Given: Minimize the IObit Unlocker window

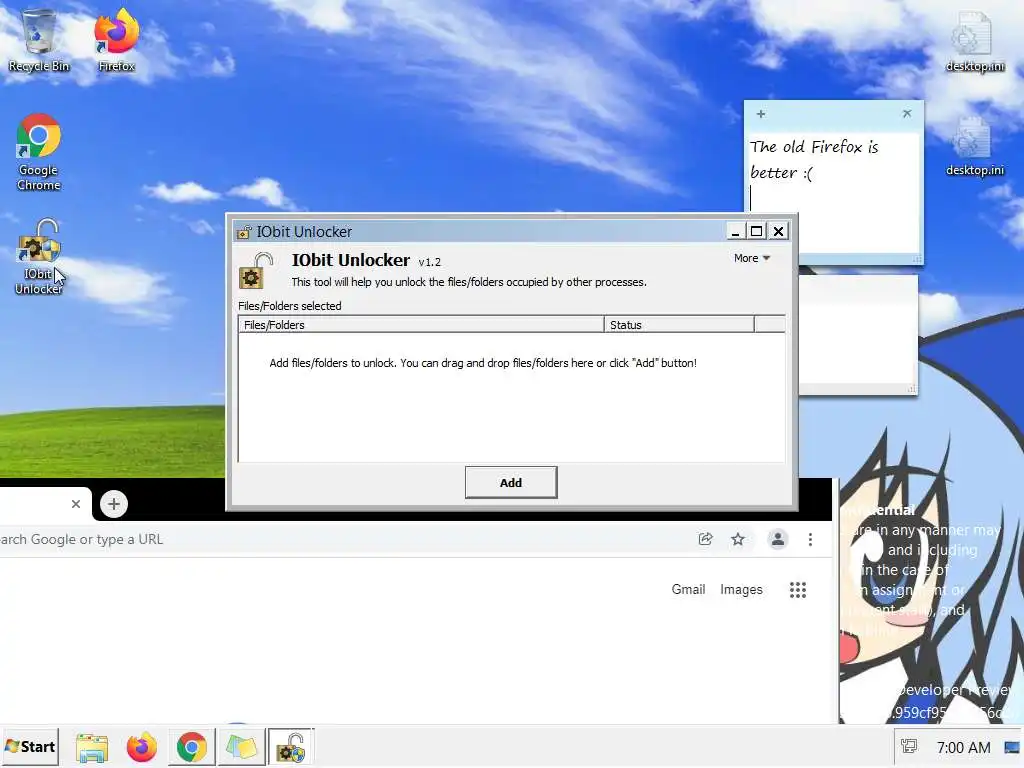Looking at the screenshot, I should (x=735, y=231).
